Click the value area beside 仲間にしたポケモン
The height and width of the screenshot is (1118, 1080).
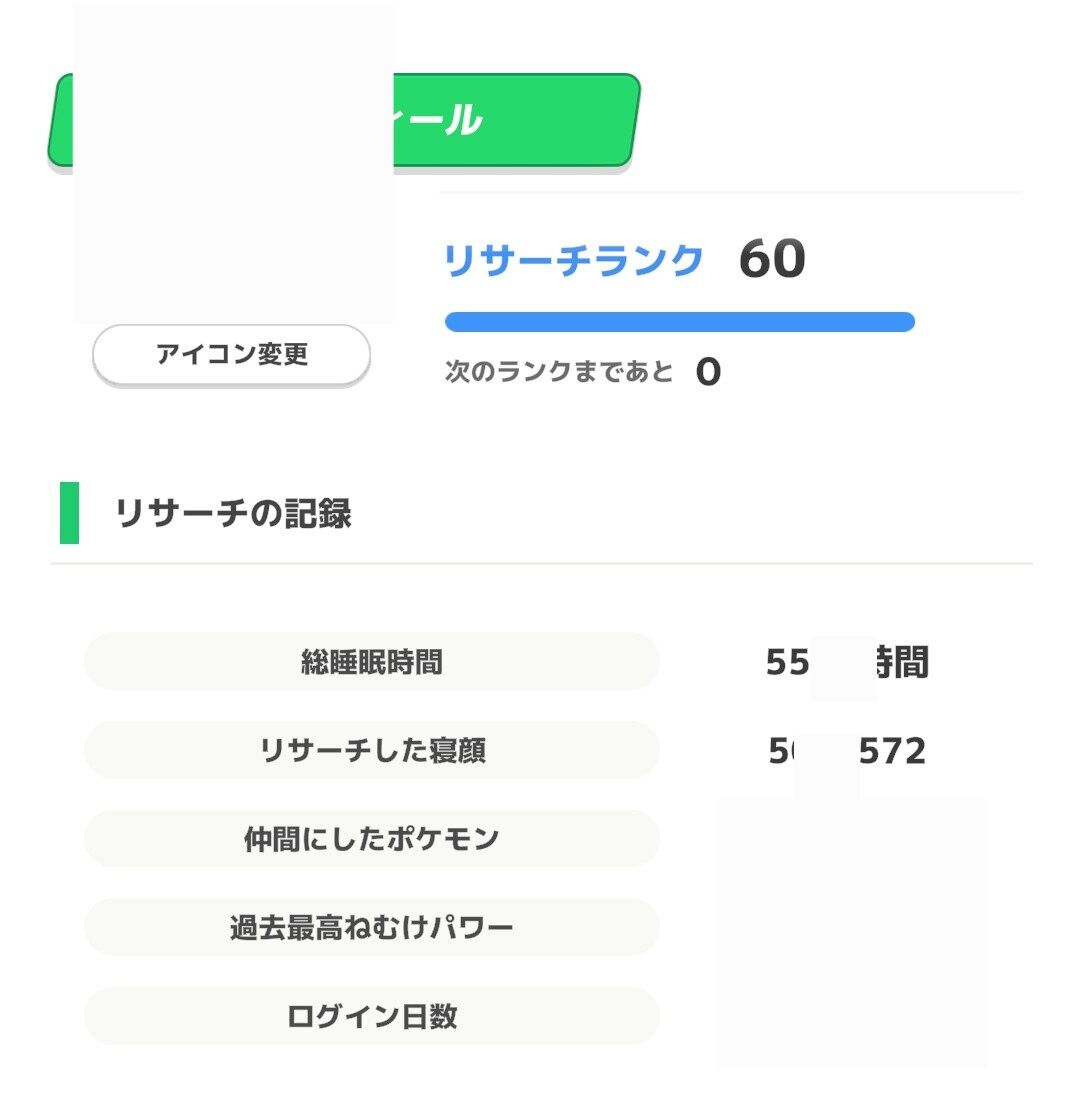pos(851,840)
